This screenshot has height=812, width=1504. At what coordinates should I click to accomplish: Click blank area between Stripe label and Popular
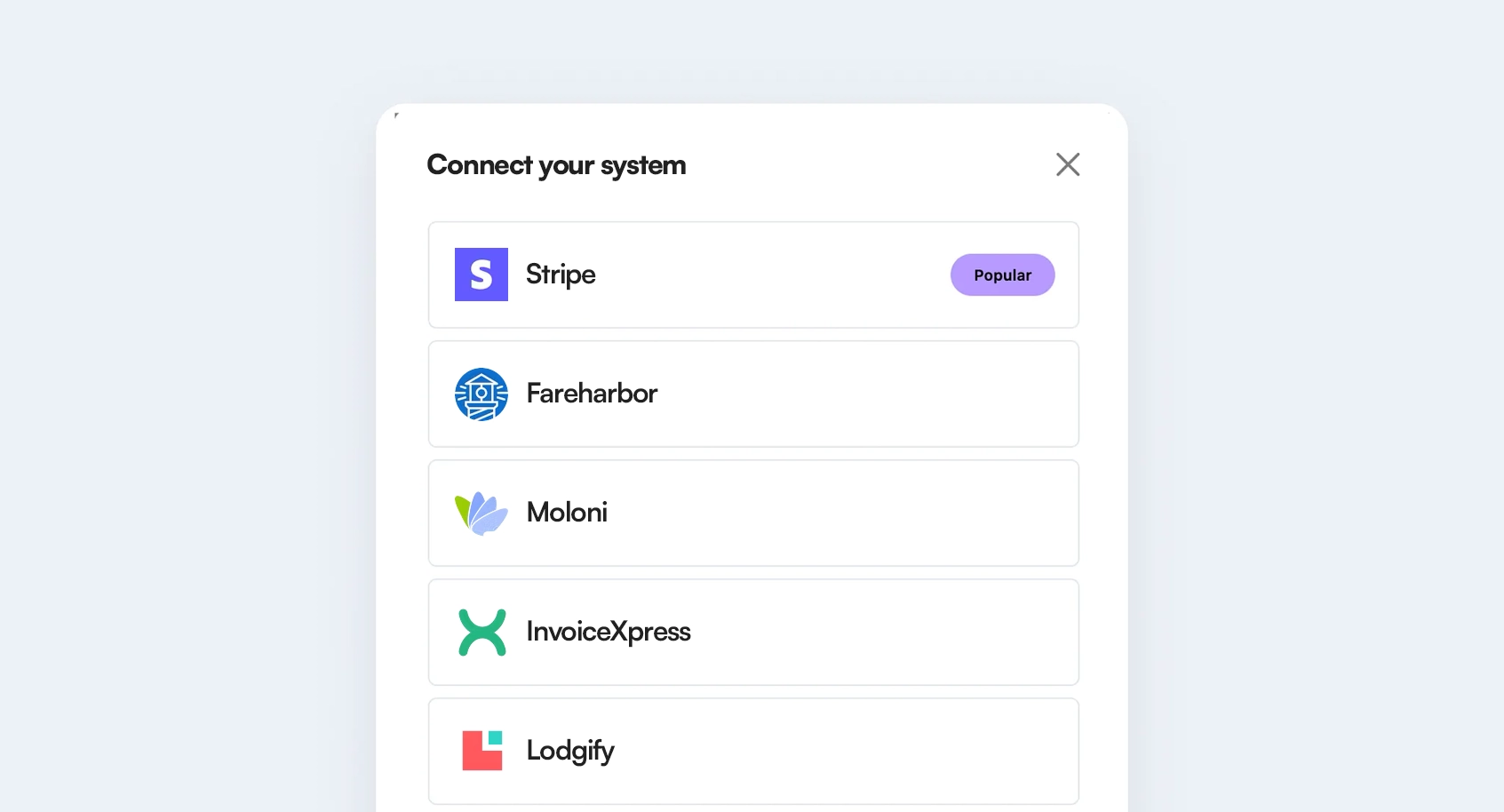[773, 275]
